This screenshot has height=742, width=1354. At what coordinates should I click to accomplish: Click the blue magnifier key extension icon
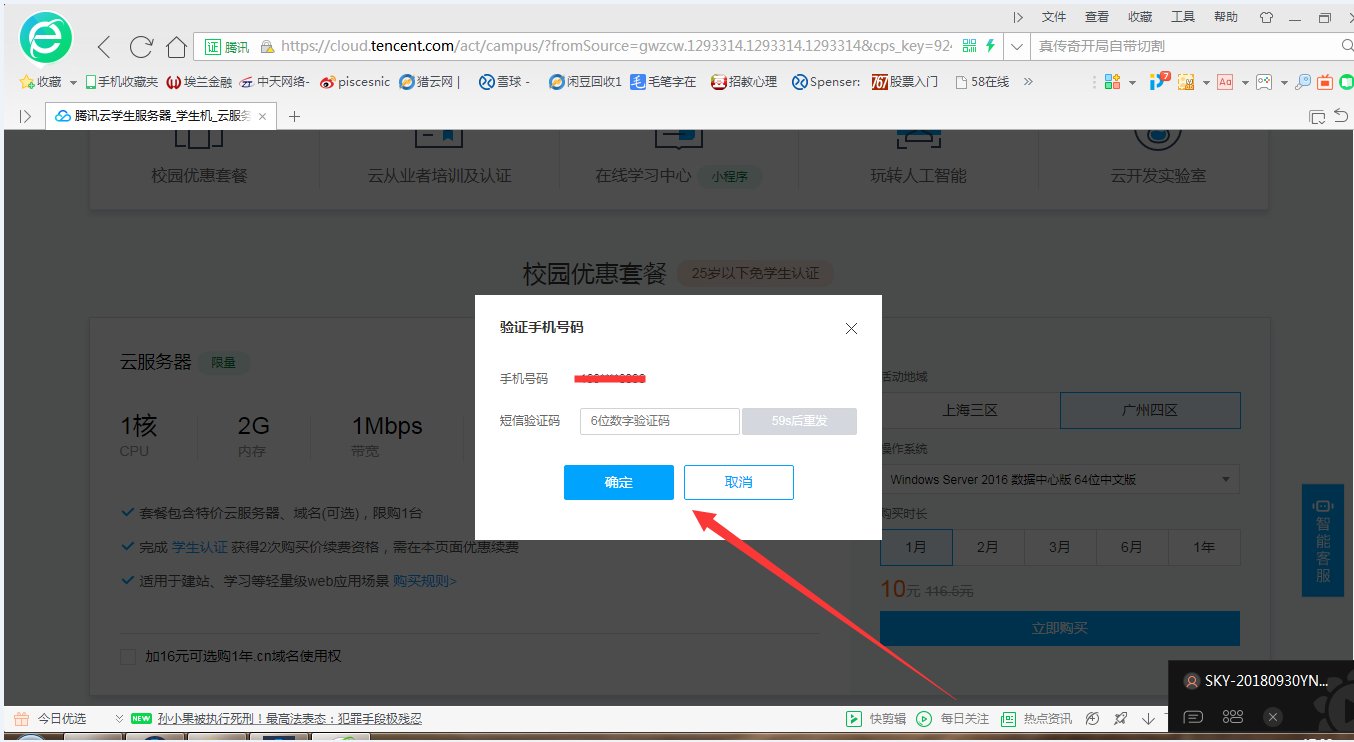pos(1303,82)
